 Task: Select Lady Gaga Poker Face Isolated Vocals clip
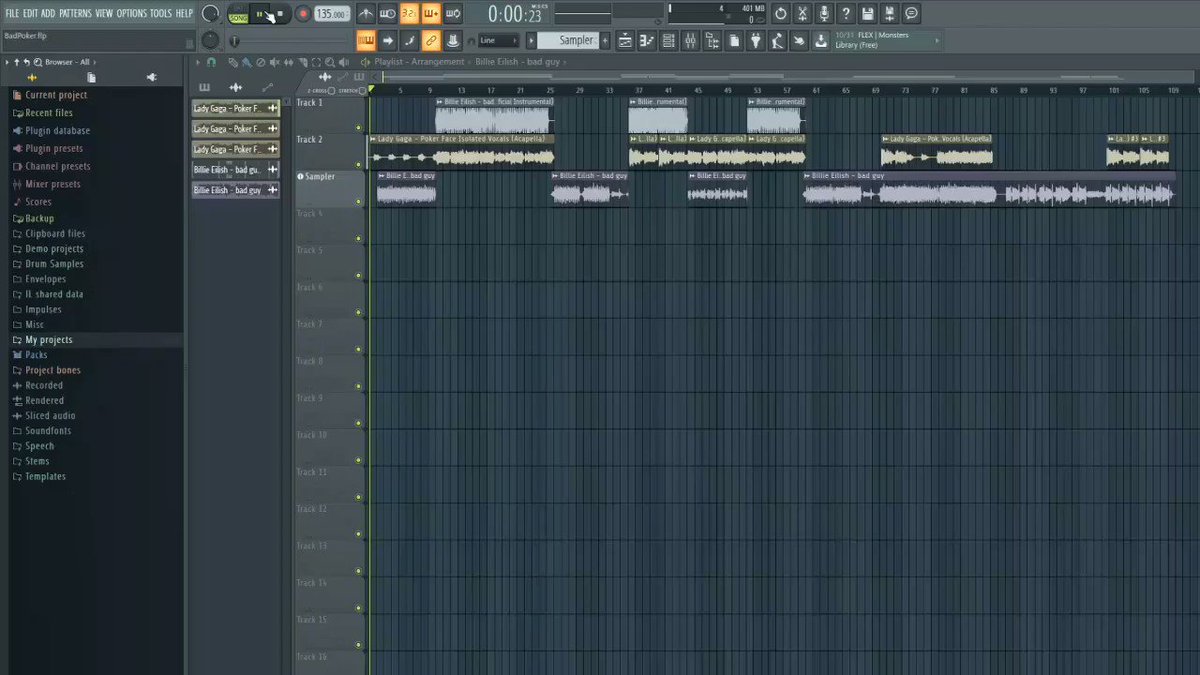(x=461, y=151)
